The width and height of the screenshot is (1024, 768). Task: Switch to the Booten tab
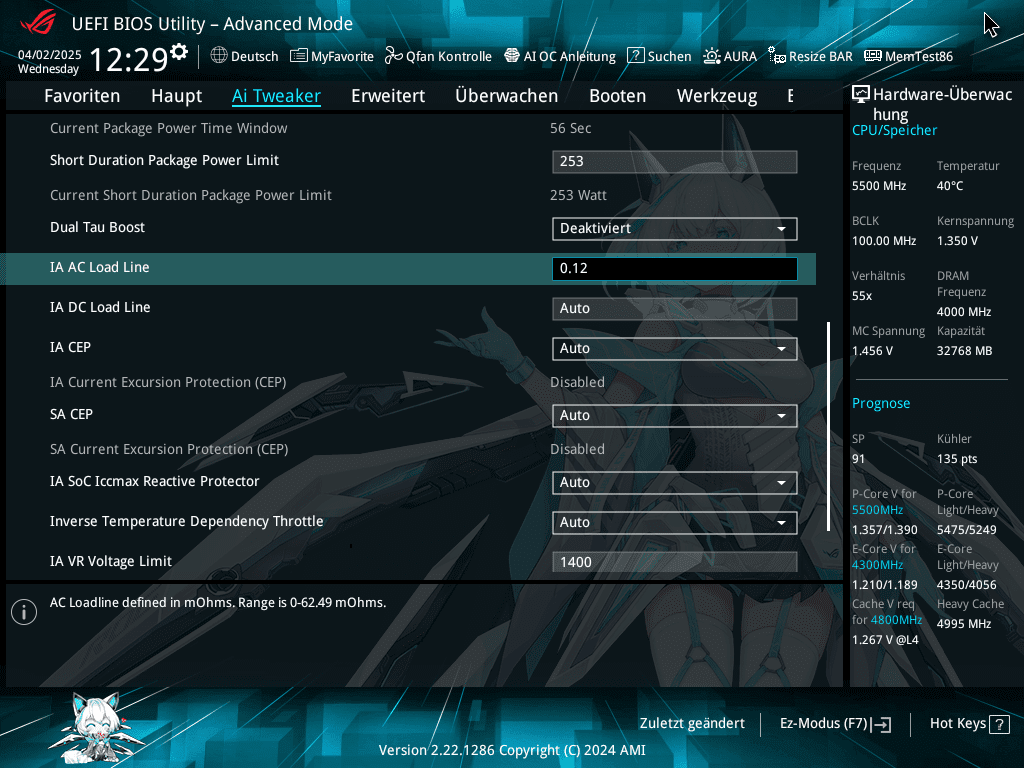point(617,96)
